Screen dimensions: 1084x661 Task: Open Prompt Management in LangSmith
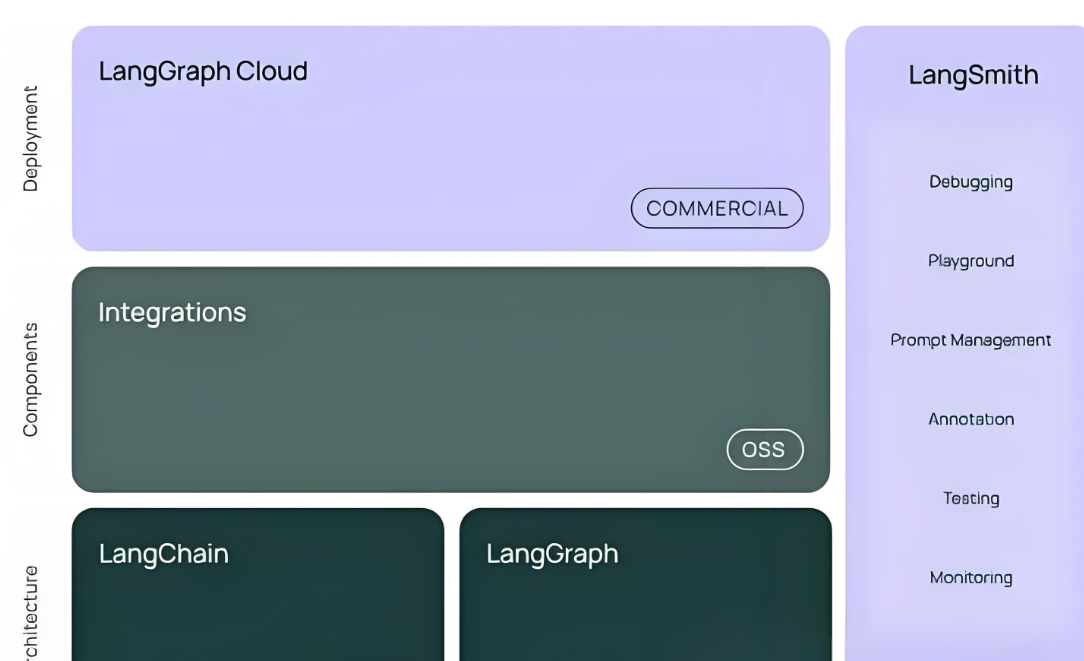click(x=971, y=340)
